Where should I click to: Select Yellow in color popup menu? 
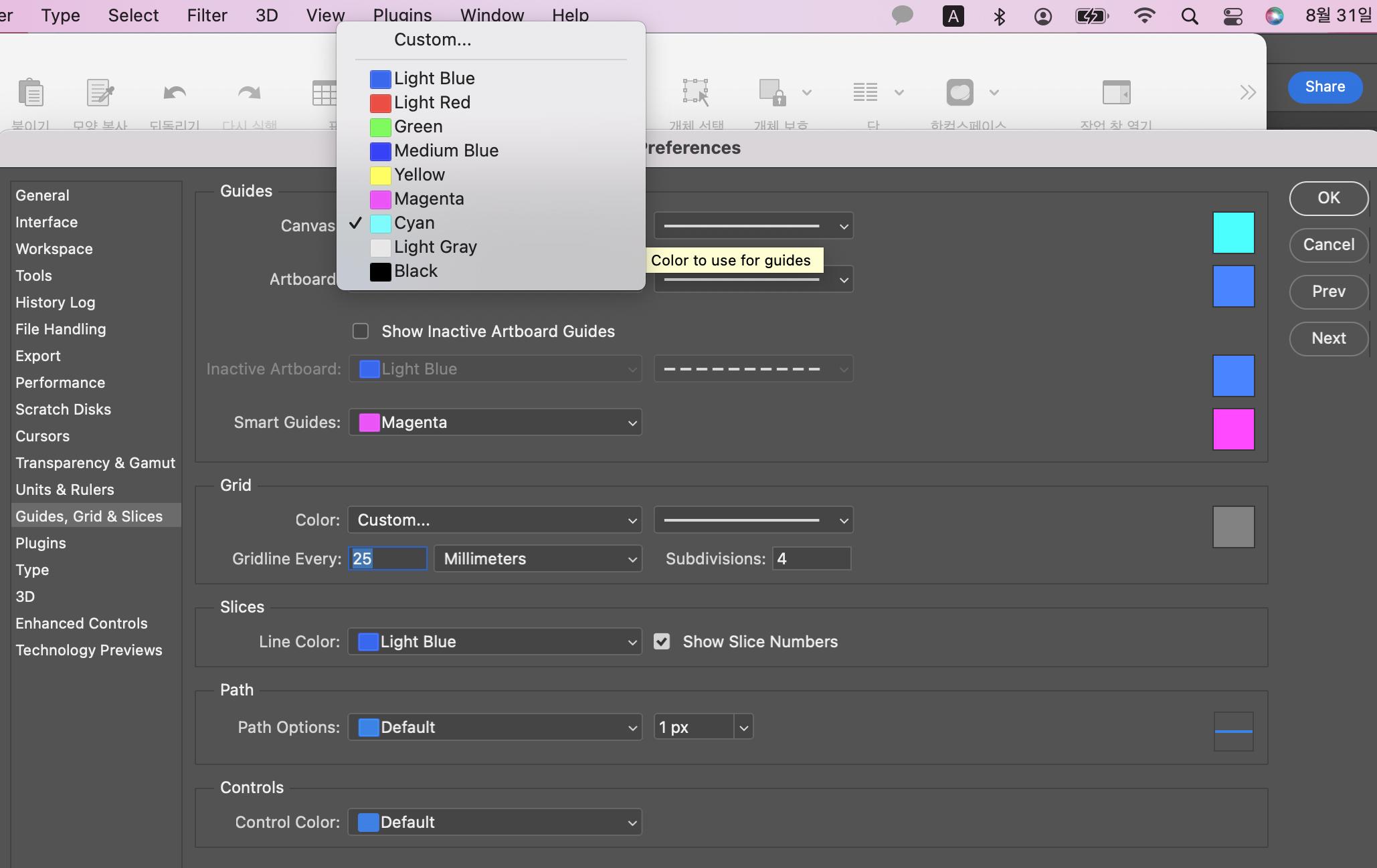(x=491, y=175)
